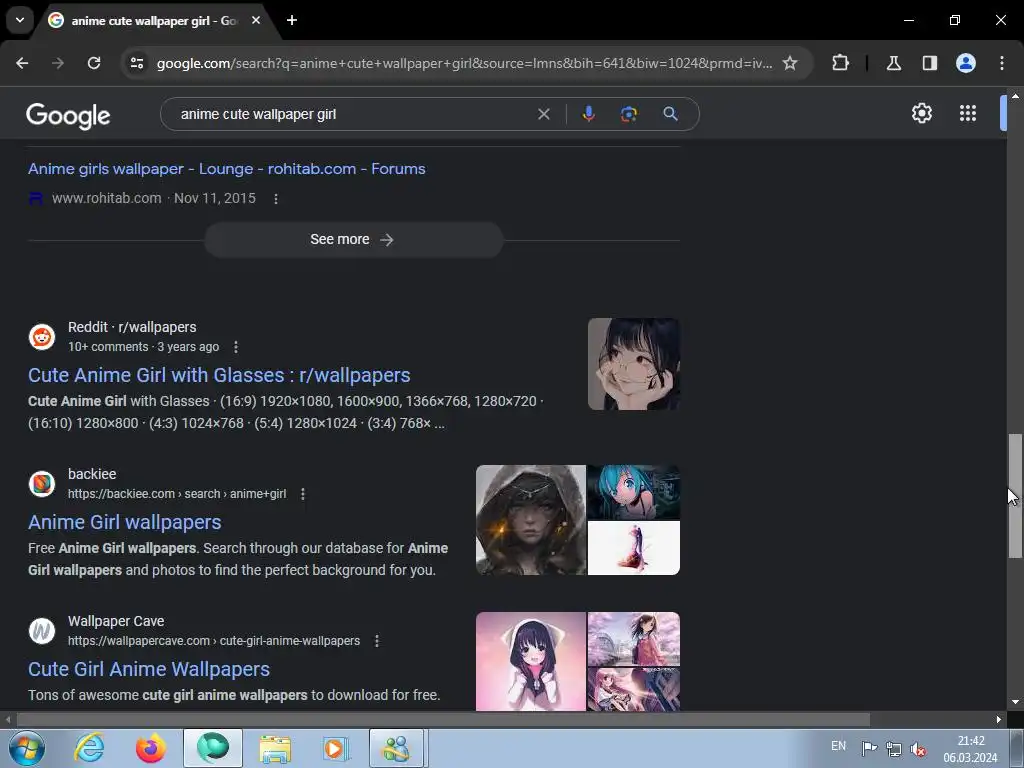Open a new browser tab
This screenshot has height=768, width=1024.
pos(292,20)
